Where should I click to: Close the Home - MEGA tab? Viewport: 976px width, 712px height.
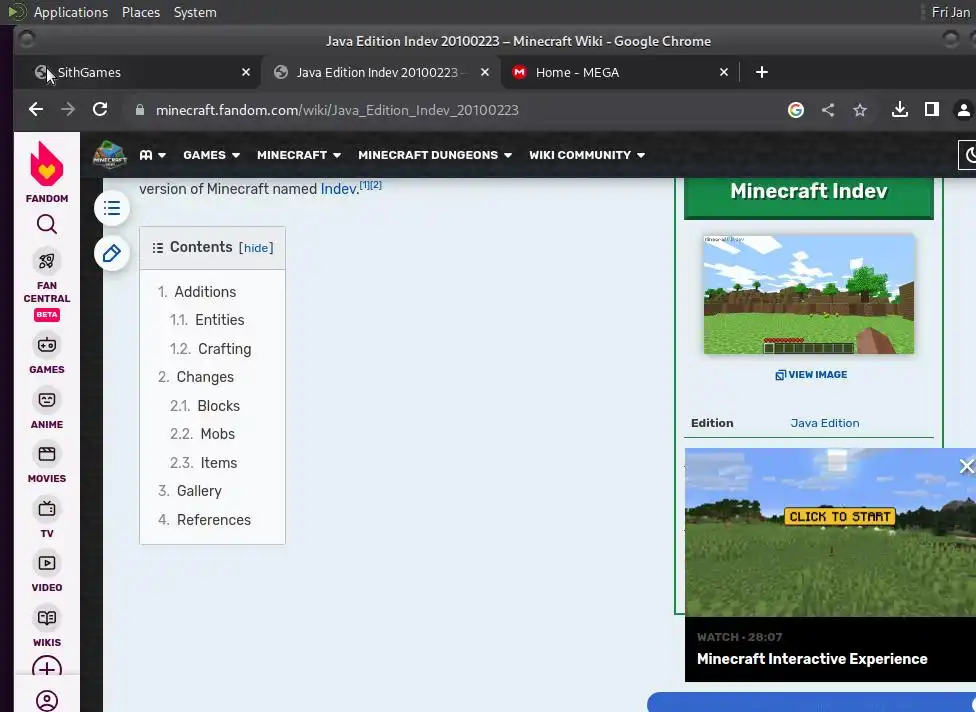point(723,72)
